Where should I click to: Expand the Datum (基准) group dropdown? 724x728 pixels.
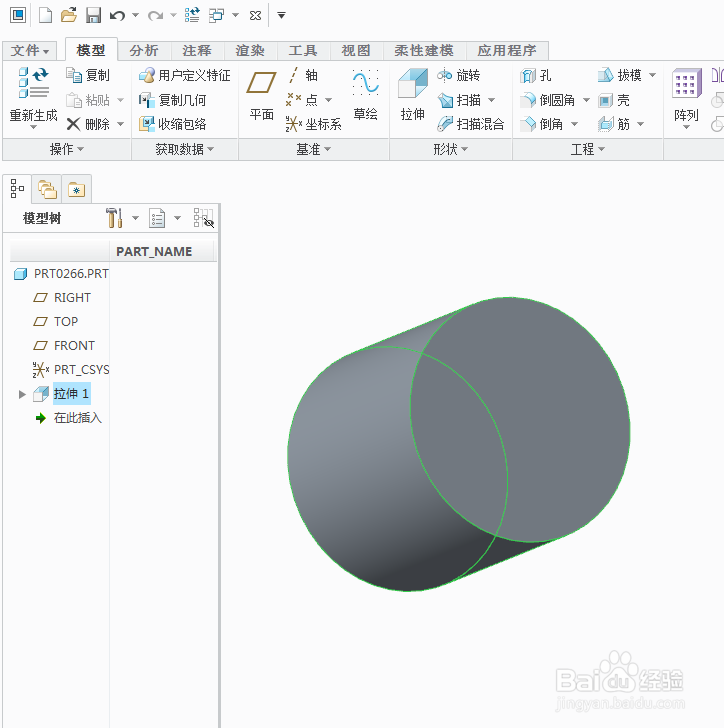point(313,149)
